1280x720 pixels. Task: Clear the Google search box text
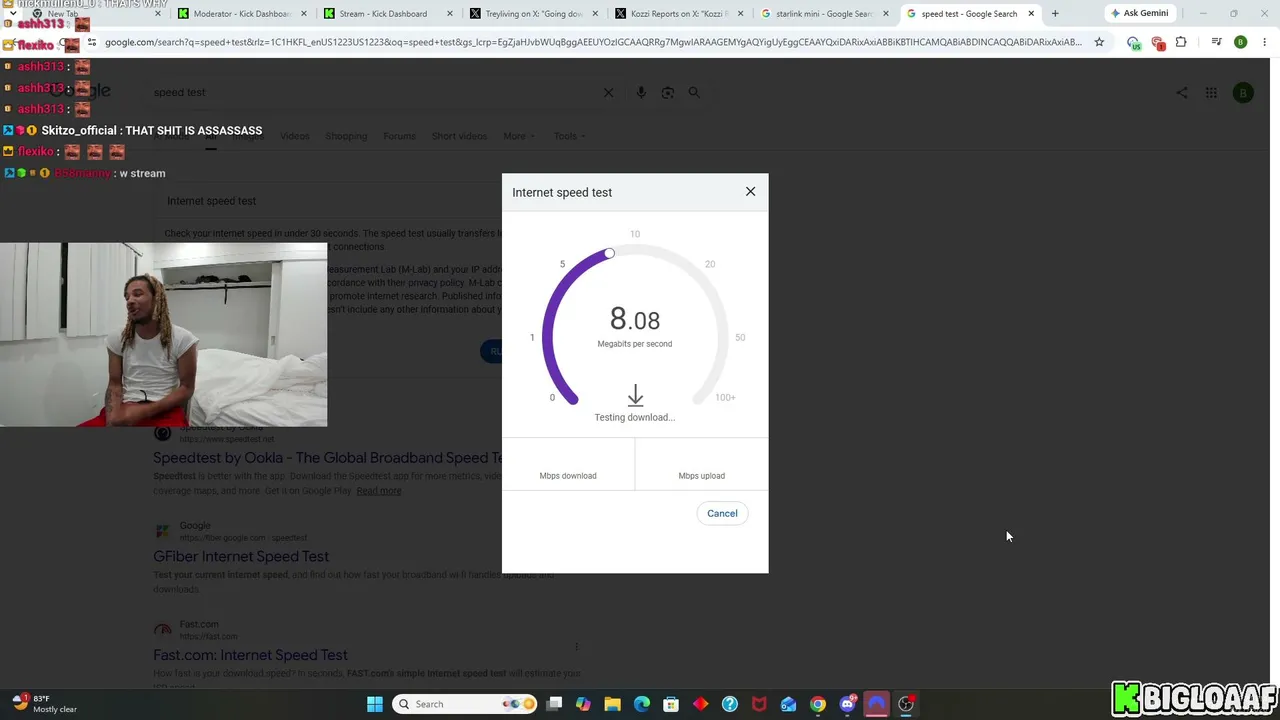[x=608, y=92]
